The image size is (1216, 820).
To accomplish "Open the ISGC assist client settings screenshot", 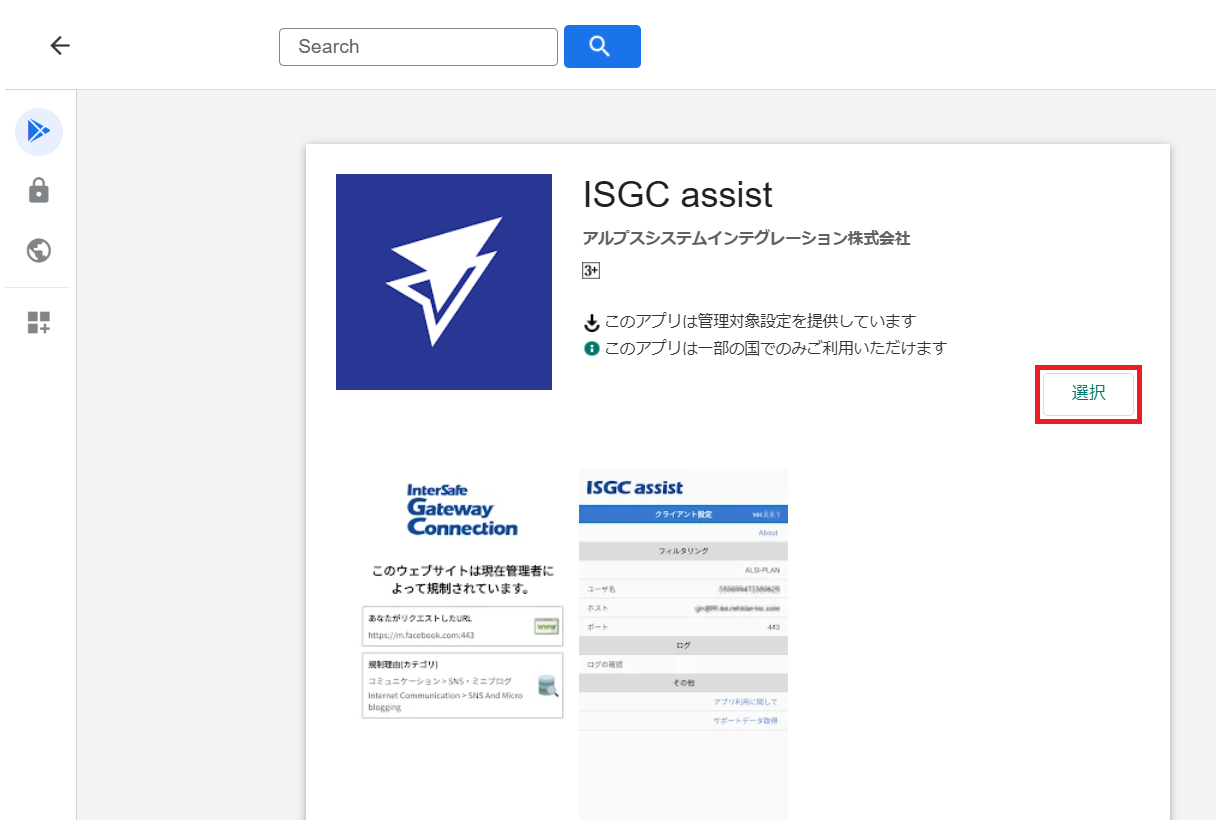I will click(x=683, y=640).
